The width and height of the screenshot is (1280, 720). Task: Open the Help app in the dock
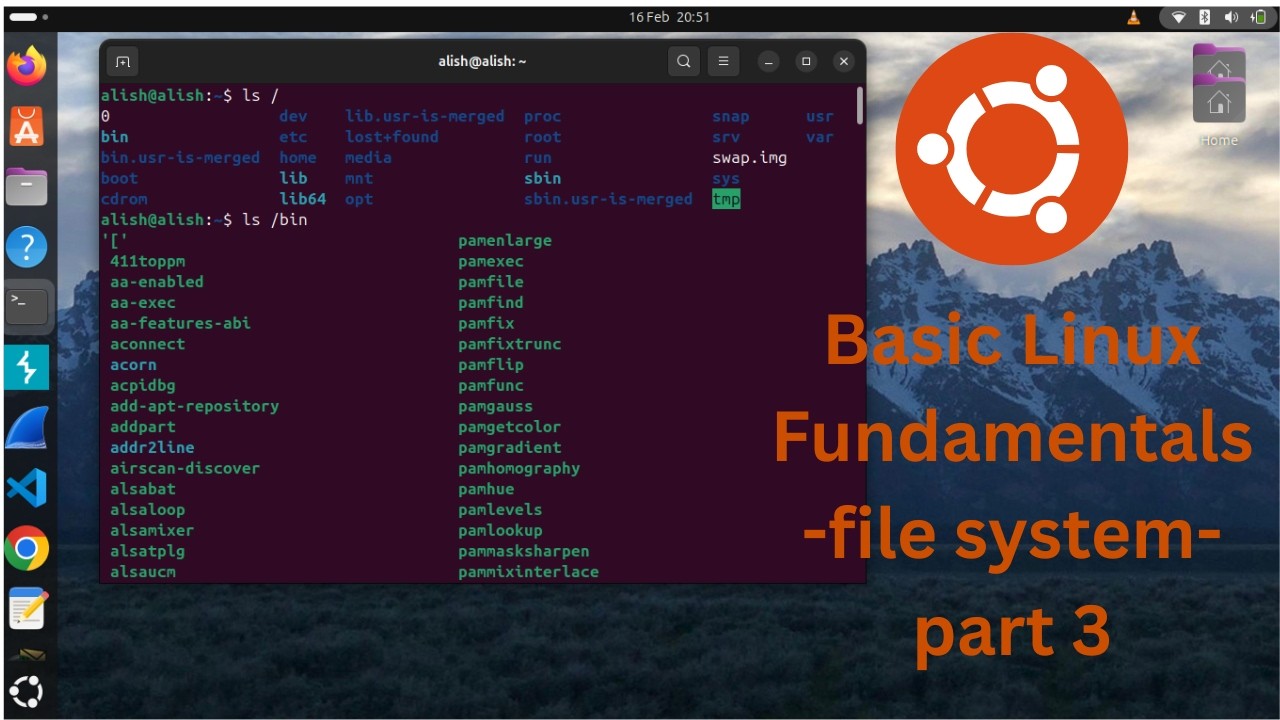coord(27,246)
